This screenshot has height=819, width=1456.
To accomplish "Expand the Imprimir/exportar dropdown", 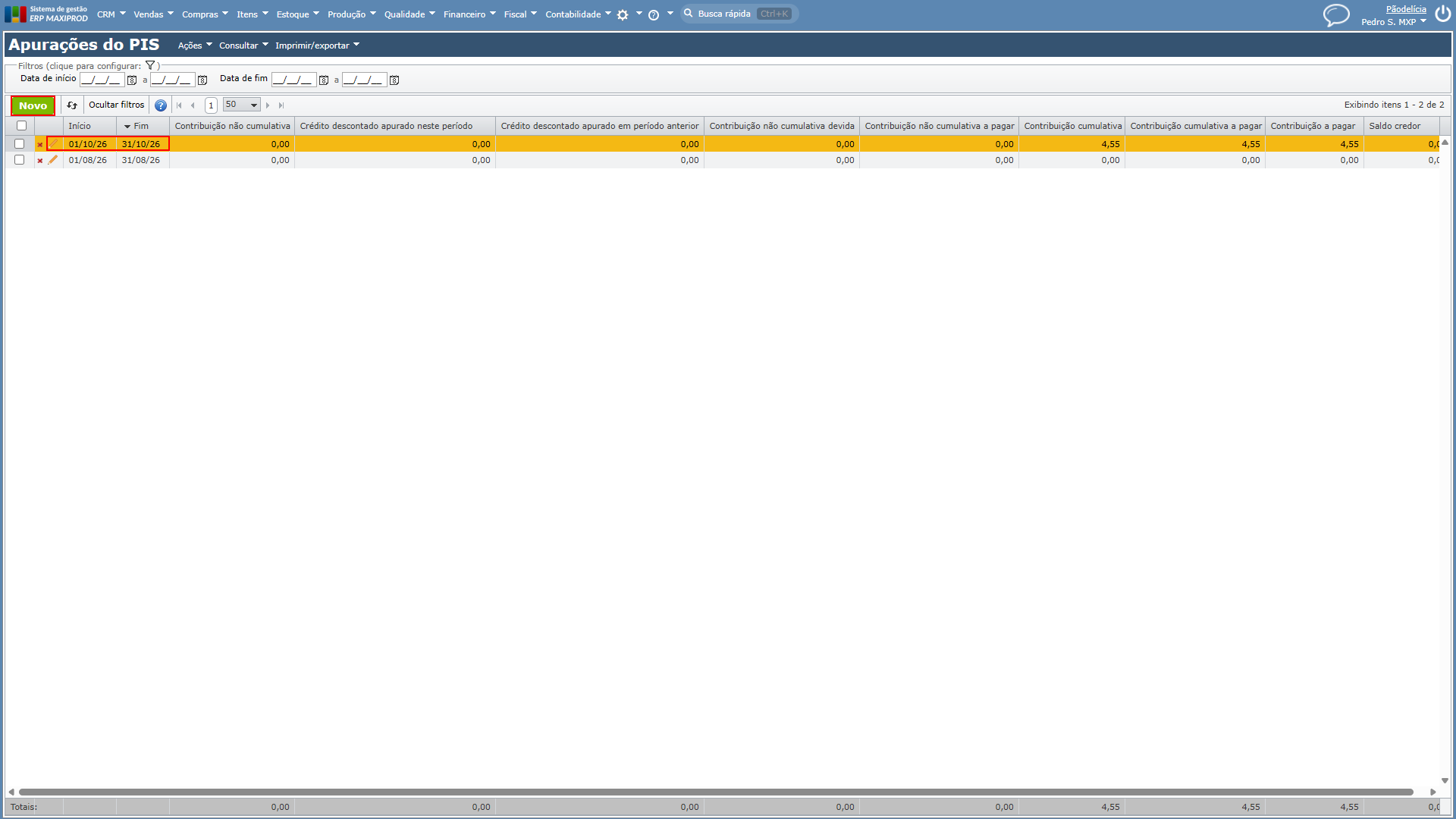I will coord(317,45).
